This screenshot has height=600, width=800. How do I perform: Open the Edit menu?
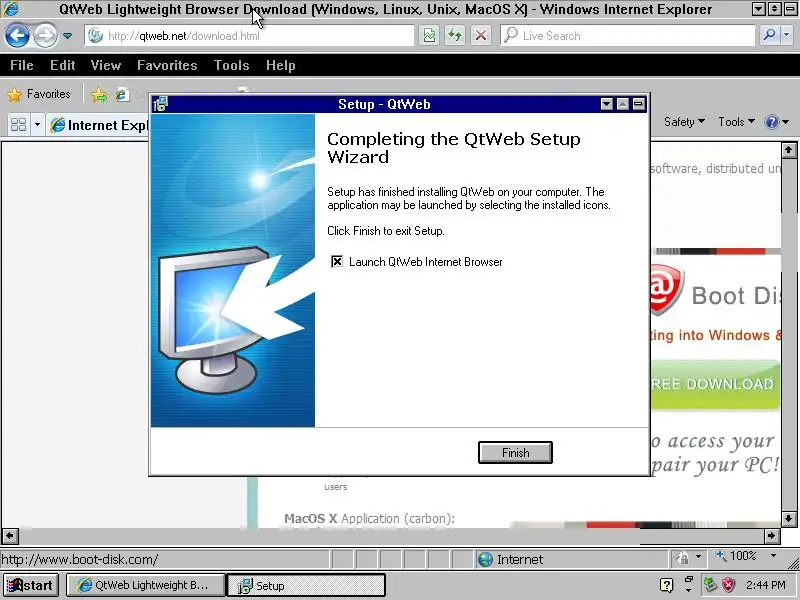pos(62,65)
